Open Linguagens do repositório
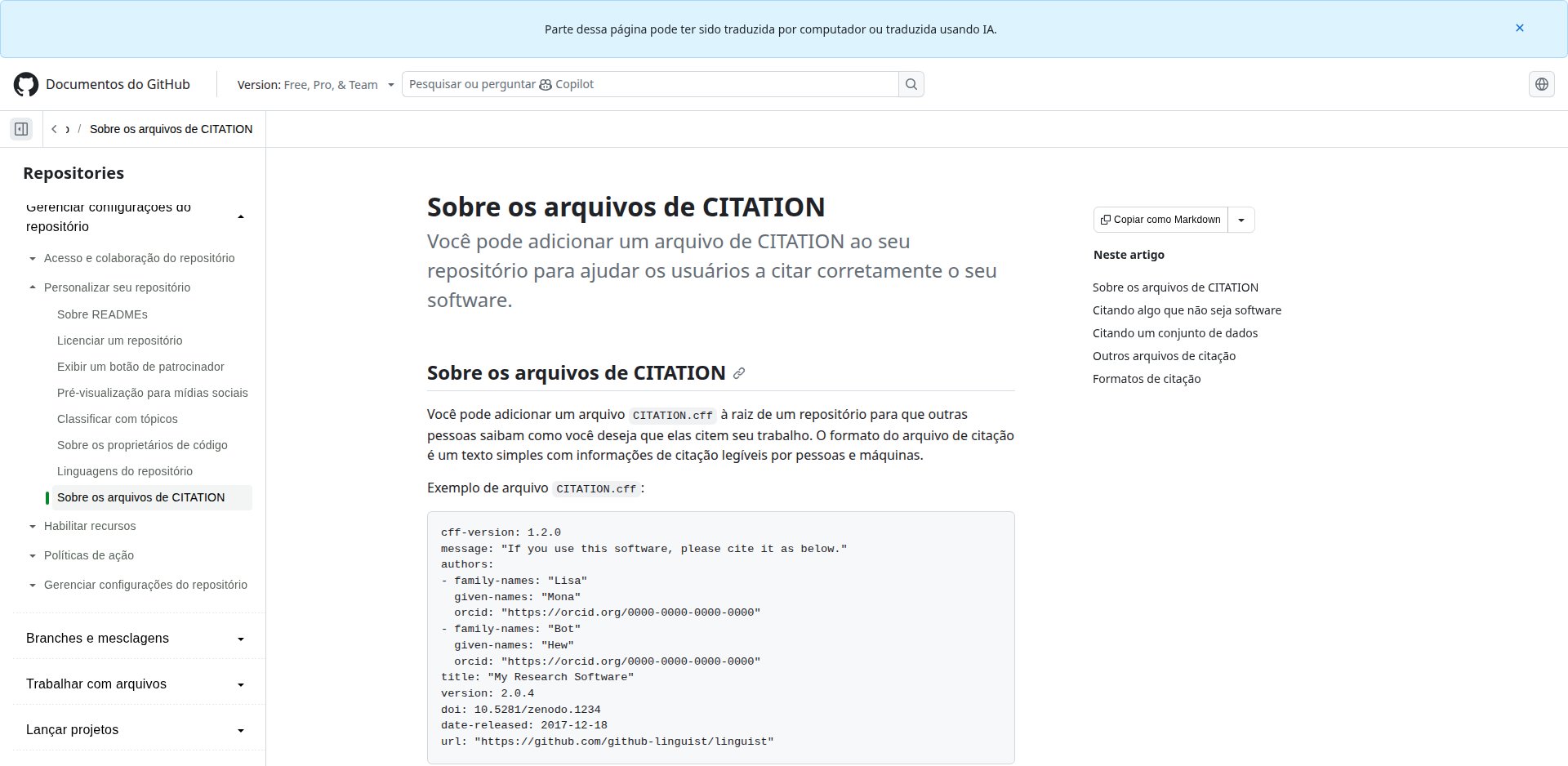 (125, 471)
